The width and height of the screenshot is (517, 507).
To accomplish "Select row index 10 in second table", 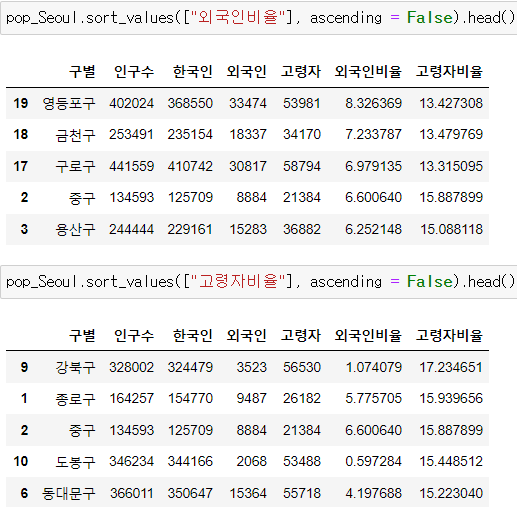I will point(20,462).
